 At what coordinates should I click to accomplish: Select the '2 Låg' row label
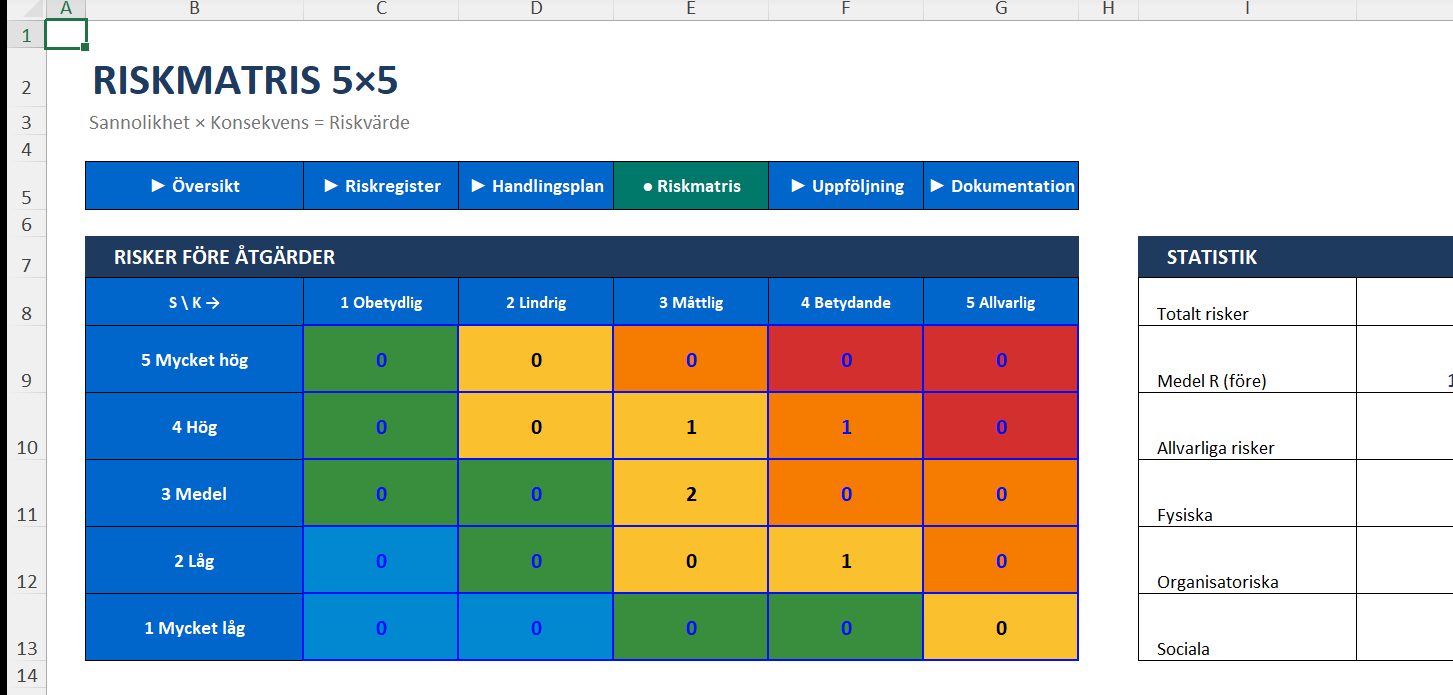point(194,560)
